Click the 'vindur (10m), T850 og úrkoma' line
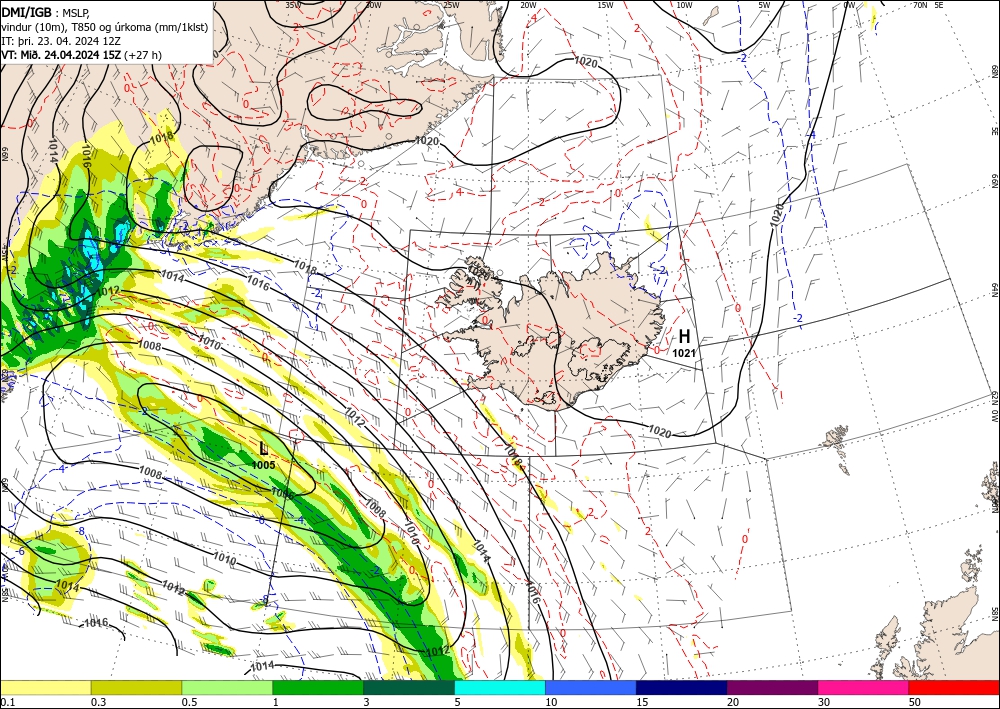This screenshot has height=709, width=1000. 105,27
